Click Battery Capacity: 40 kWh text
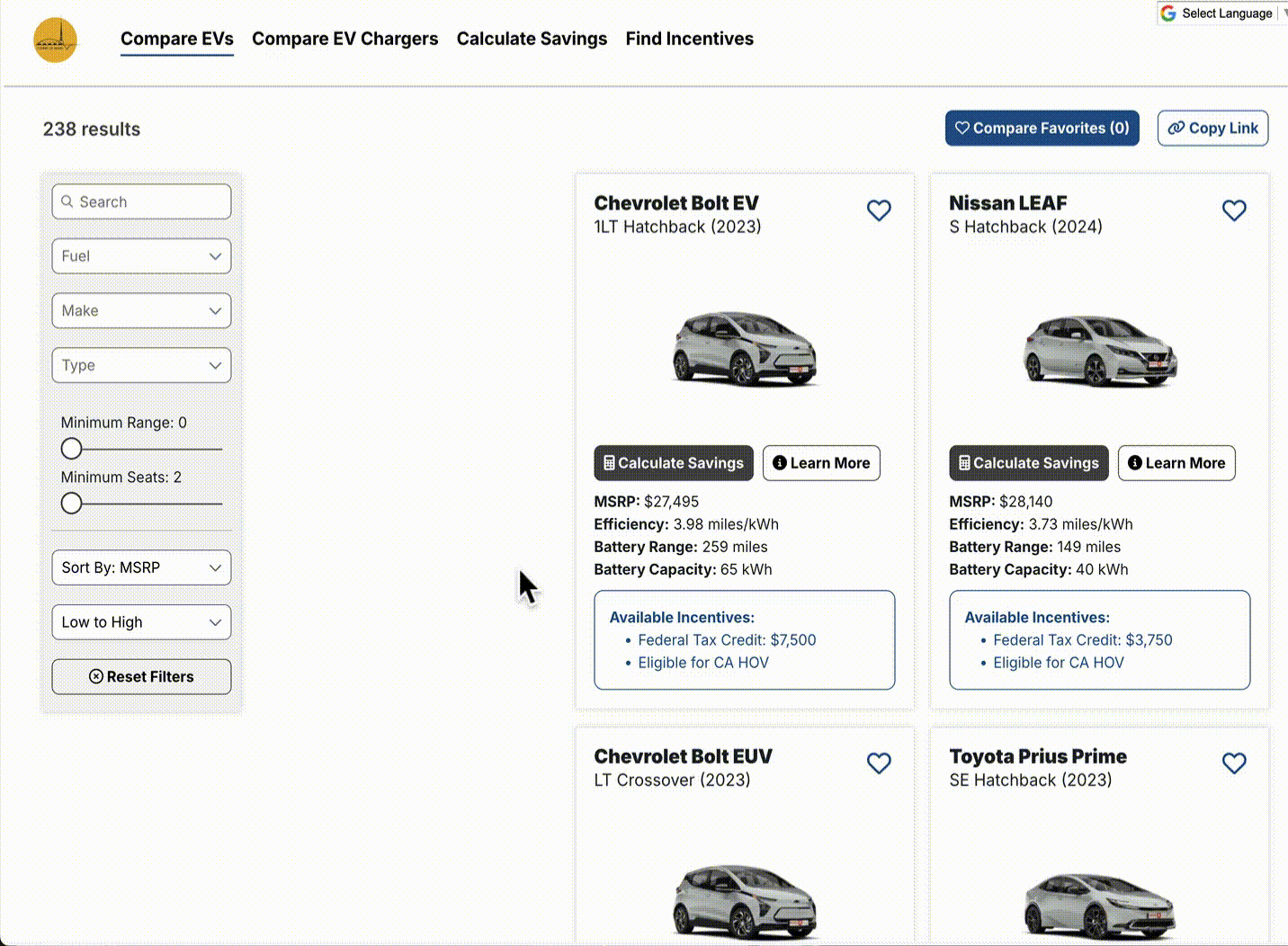 coord(1039,569)
